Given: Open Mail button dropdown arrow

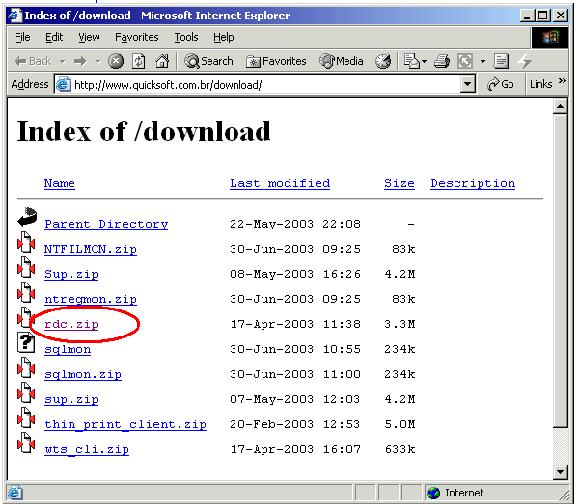Looking at the screenshot, I should pos(424,61).
